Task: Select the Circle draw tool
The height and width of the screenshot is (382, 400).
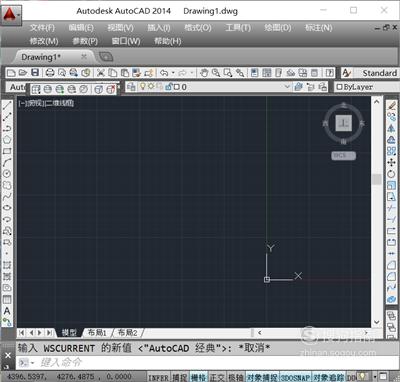Action: tap(7, 174)
